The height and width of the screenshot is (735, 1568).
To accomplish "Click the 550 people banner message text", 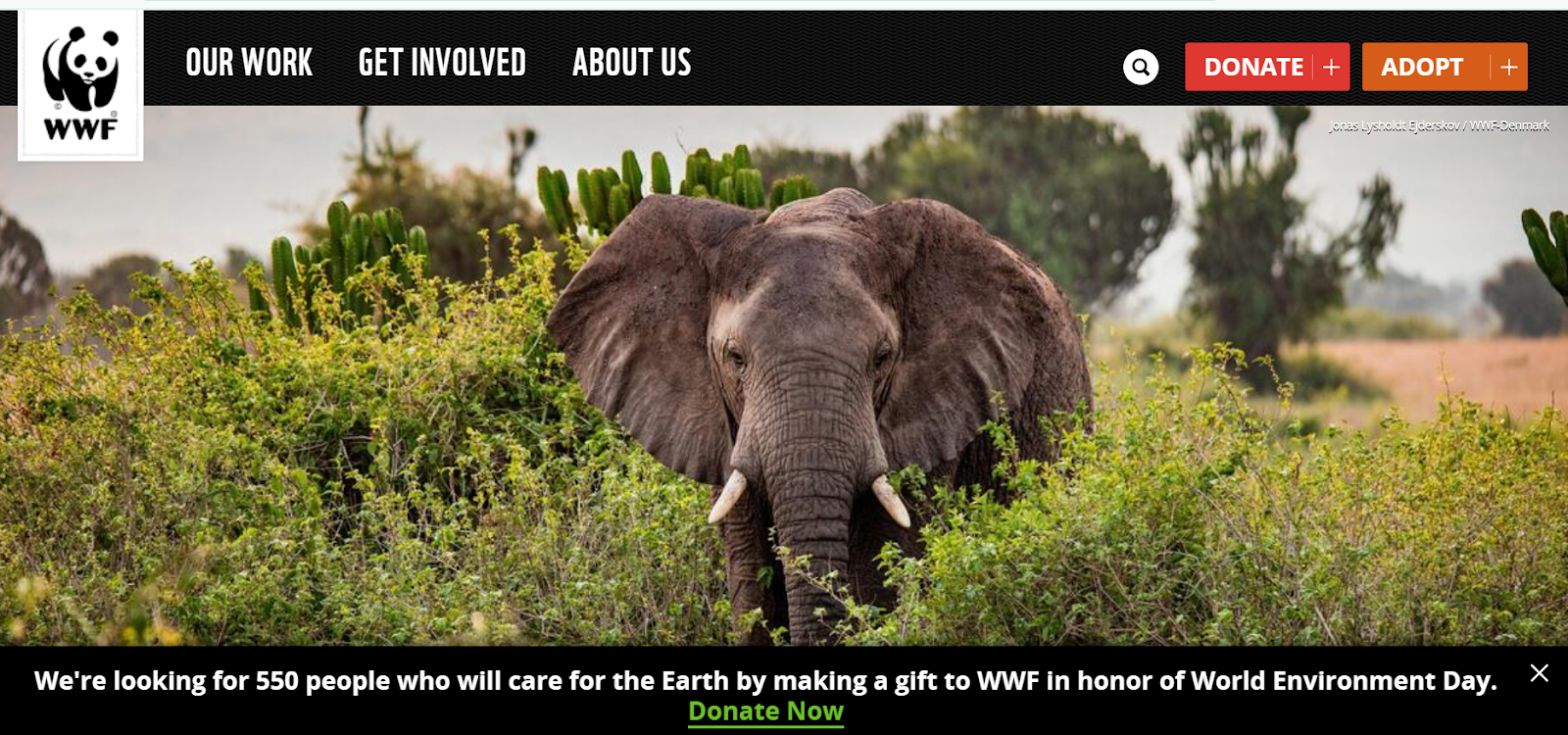I will click(765, 680).
